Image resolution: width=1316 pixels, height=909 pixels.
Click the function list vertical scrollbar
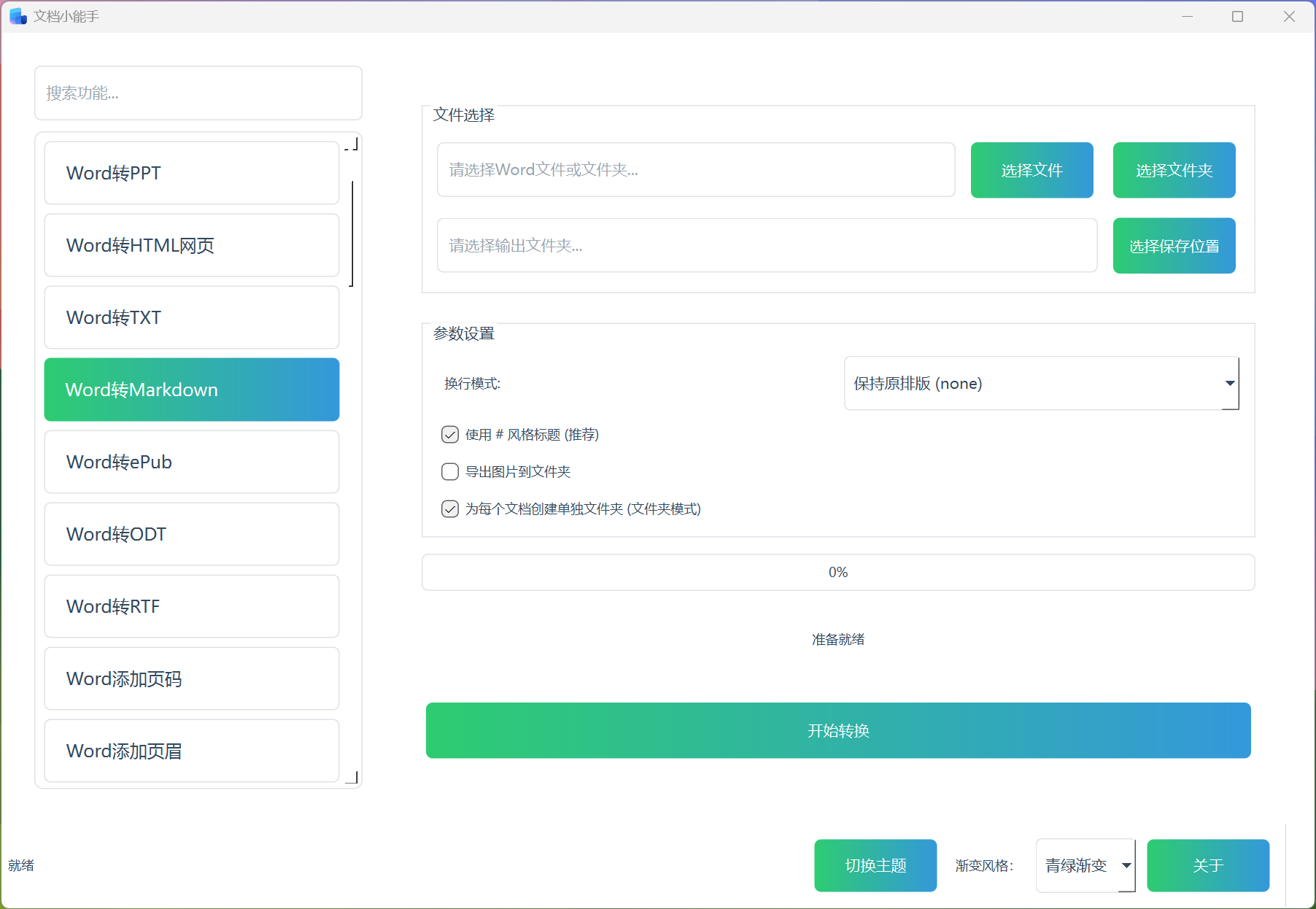[352, 233]
